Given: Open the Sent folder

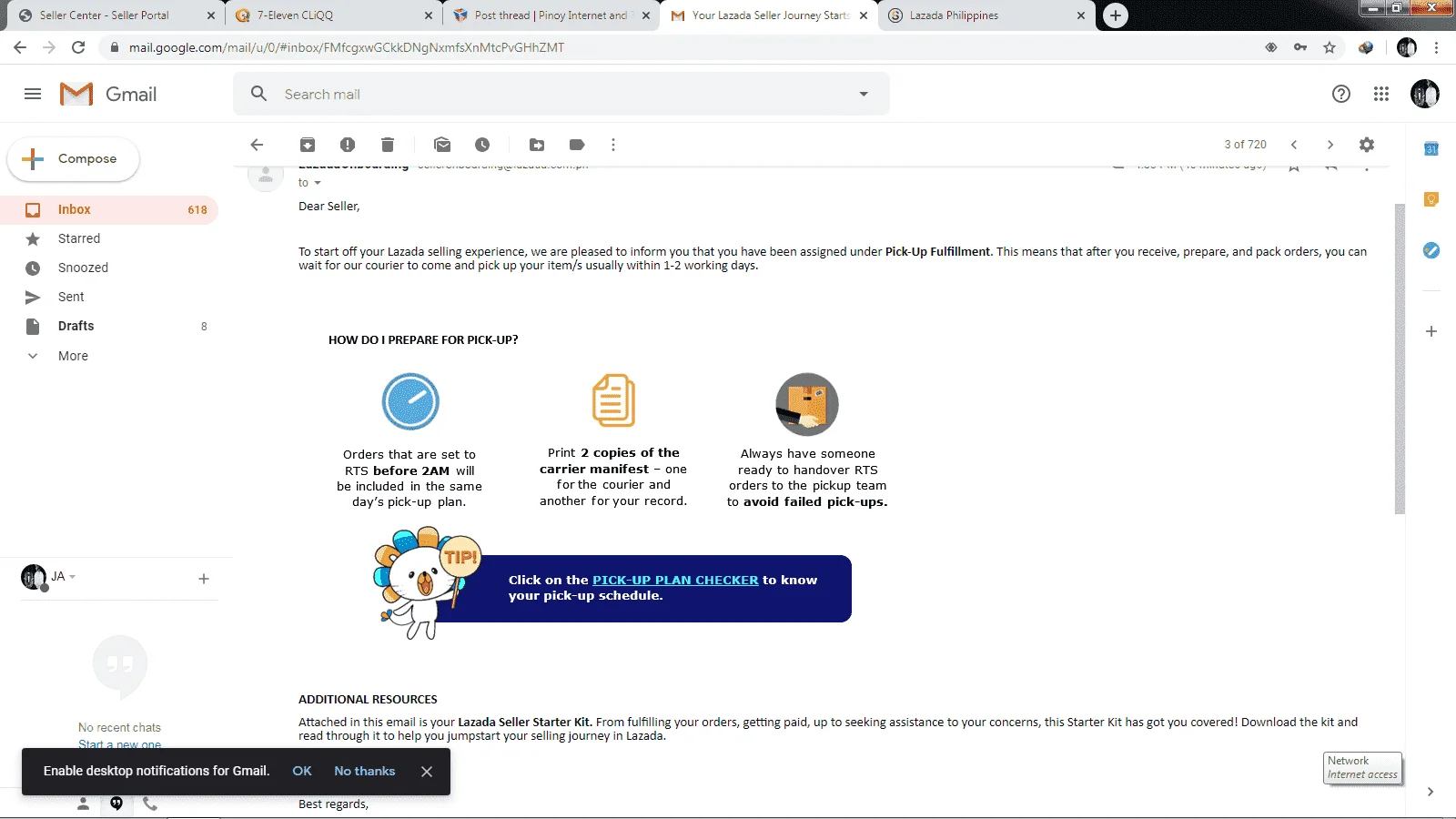Looking at the screenshot, I should pyautogui.click(x=109, y=297).
